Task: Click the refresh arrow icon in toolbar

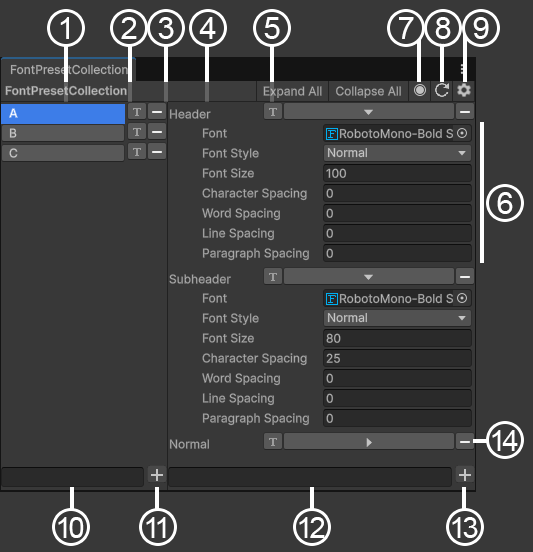Action: coord(441,91)
